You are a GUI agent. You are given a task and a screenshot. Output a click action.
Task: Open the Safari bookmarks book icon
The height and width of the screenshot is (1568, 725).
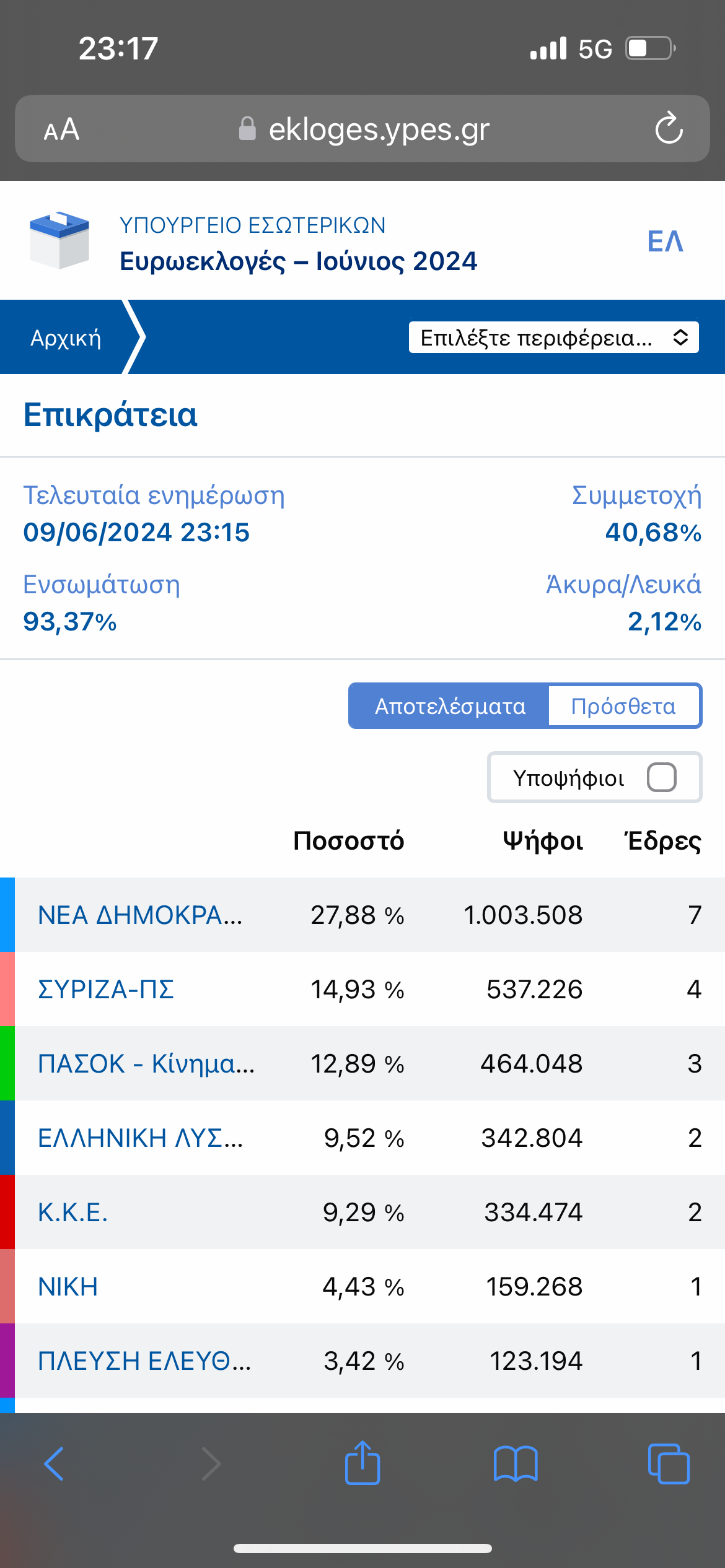click(516, 1463)
